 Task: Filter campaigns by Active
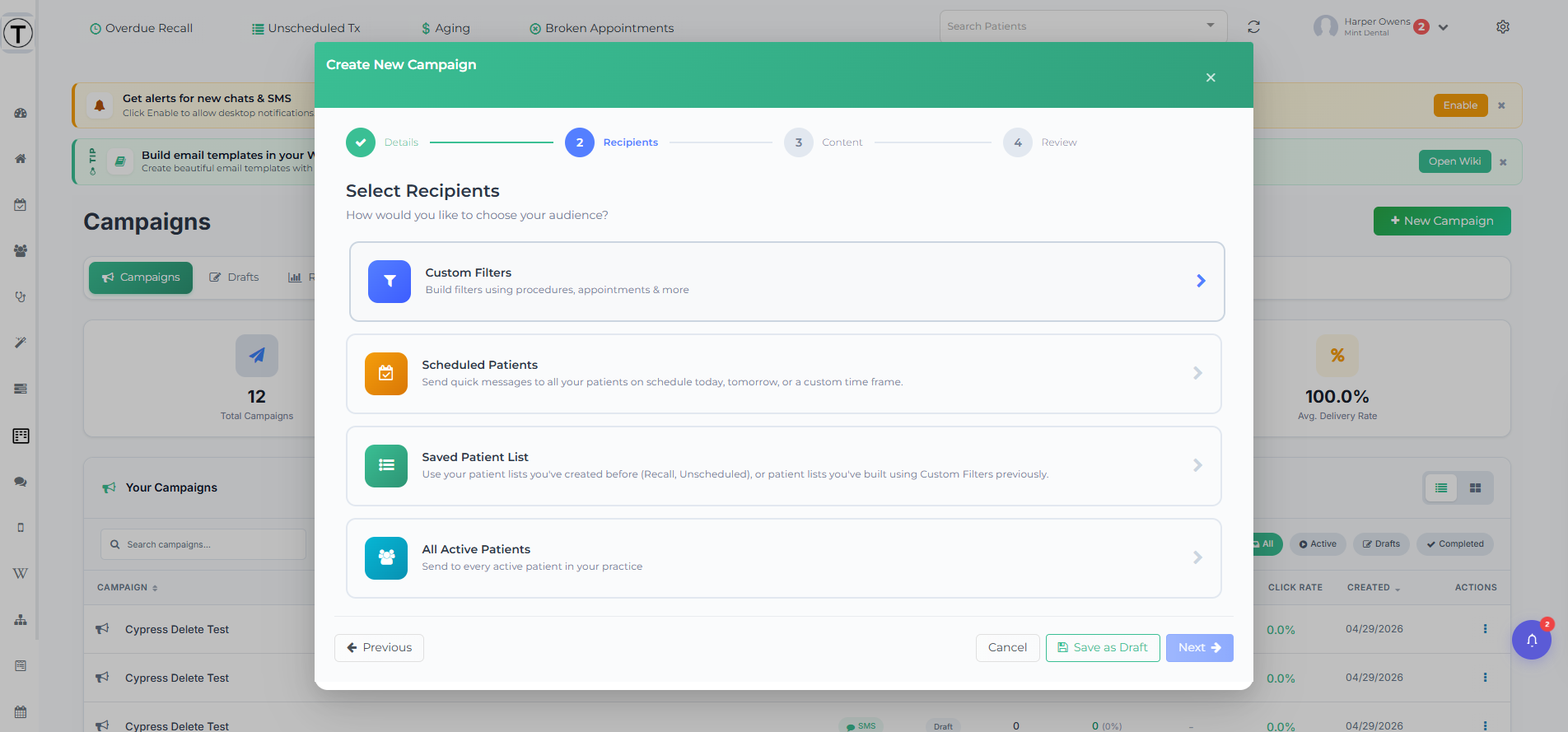pyautogui.click(x=1318, y=544)
